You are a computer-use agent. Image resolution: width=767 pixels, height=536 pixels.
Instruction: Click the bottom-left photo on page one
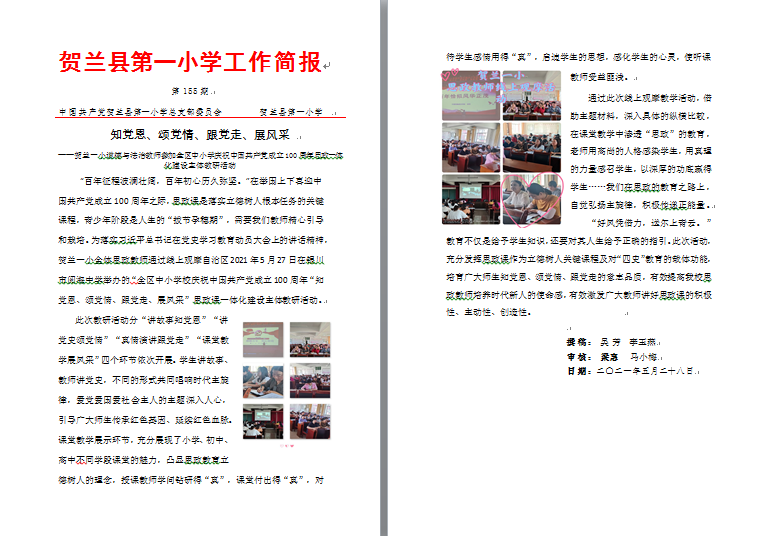click(267, 420)
